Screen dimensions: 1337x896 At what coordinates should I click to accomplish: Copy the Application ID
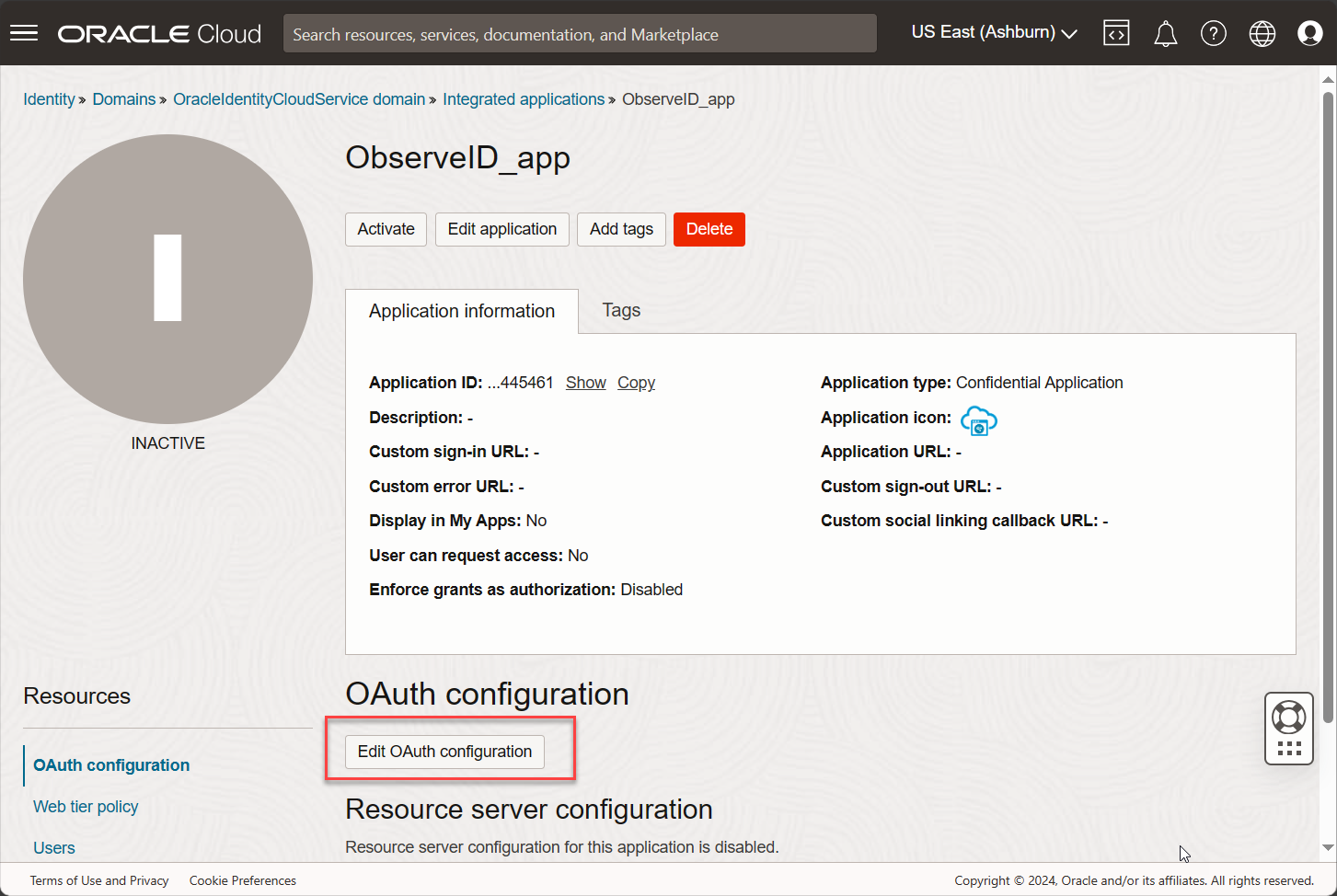(636, 382)
